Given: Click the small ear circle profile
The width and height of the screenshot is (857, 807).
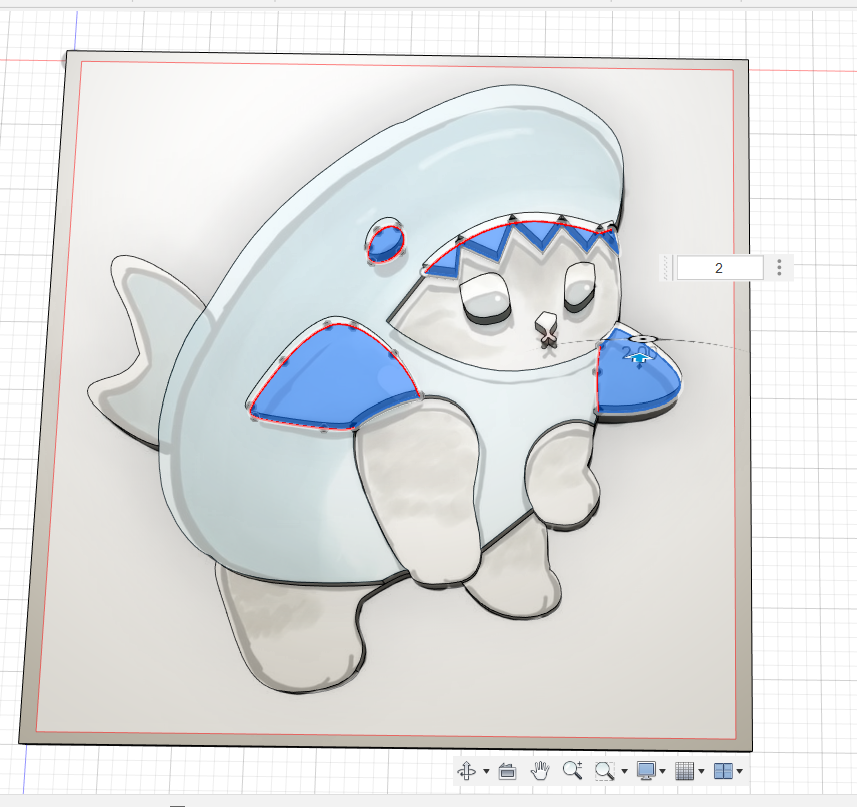Looking at the screenshot, I should point(385,240).
